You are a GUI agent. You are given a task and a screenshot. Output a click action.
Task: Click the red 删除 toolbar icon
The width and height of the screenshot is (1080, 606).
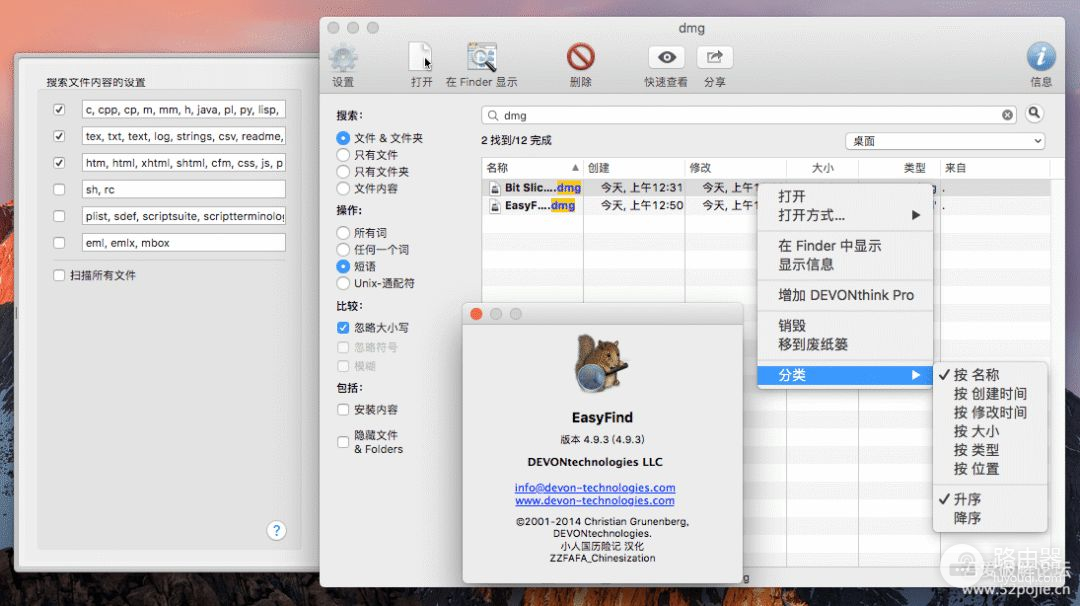[580, 57]
